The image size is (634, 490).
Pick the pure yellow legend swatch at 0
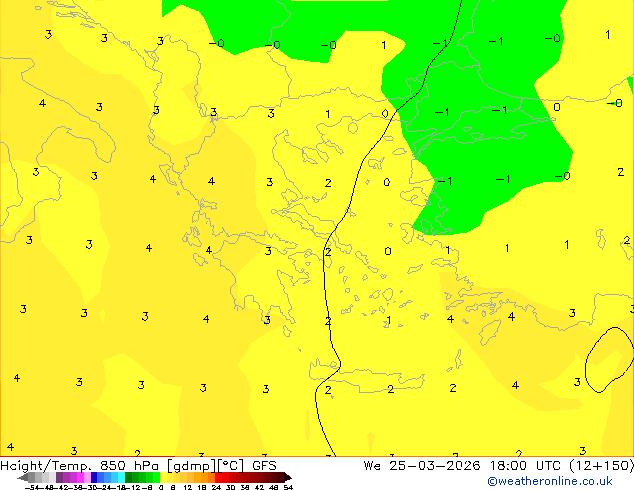point(163,477)
